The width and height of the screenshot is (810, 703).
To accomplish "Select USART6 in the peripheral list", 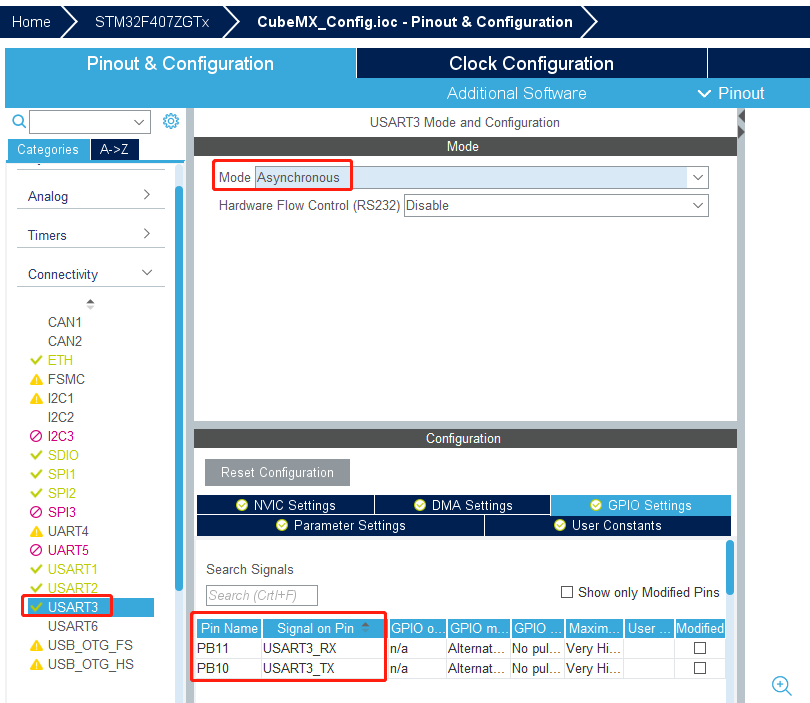I will (x=73, y=626).
